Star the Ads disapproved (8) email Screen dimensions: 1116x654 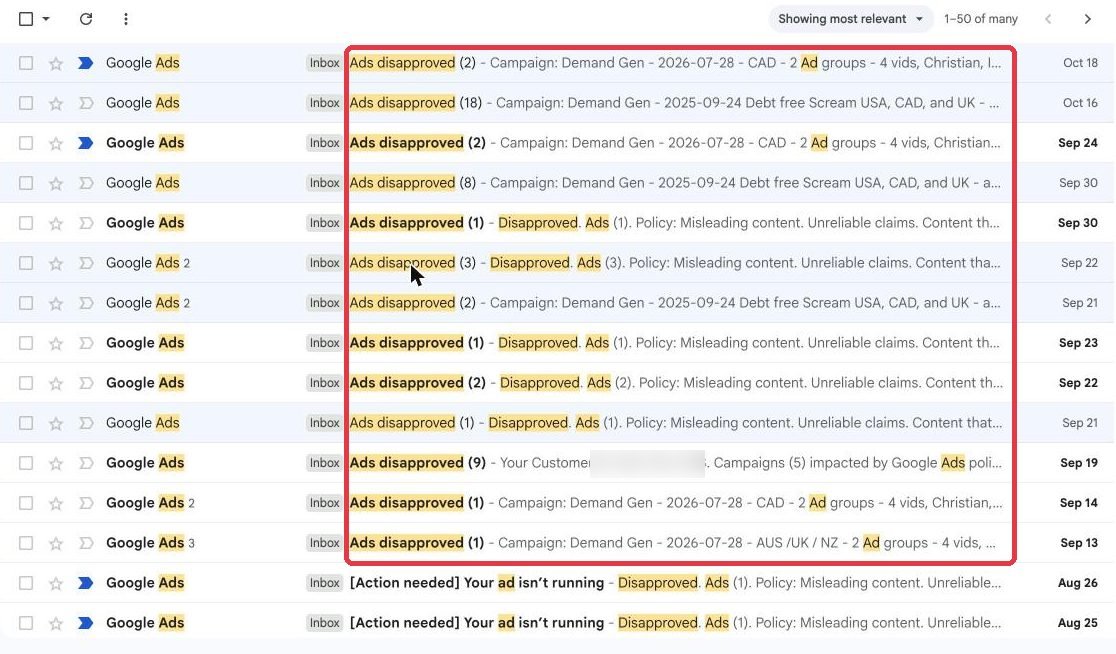click(56, 183)
